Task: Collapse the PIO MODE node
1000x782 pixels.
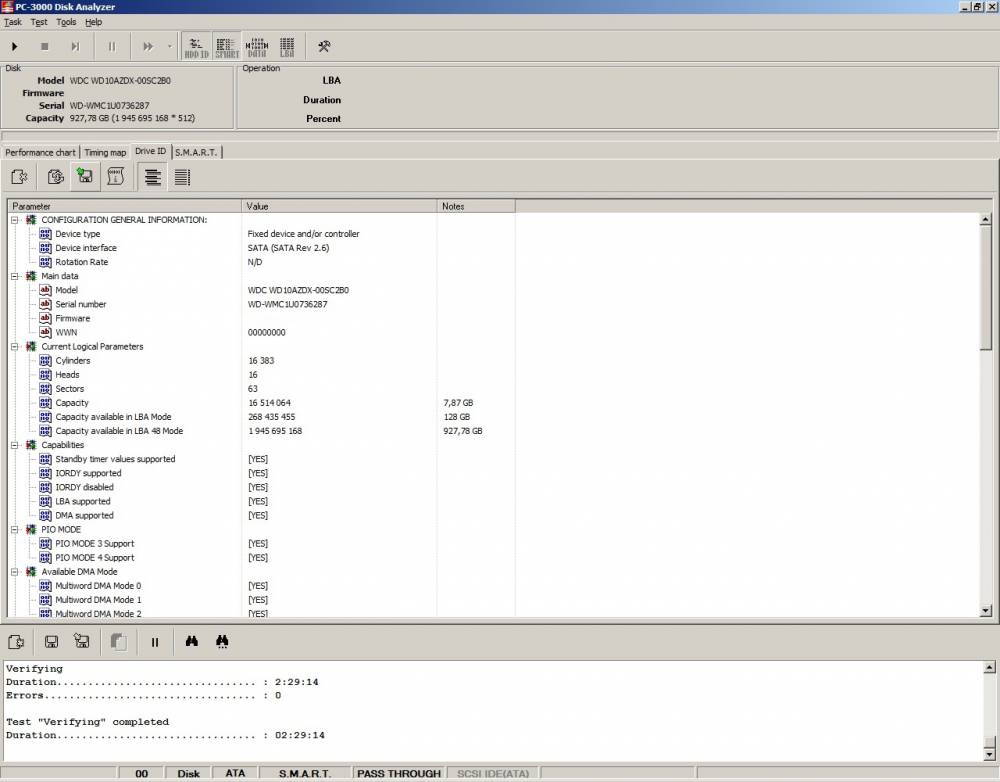Action: tap(15, 529)
